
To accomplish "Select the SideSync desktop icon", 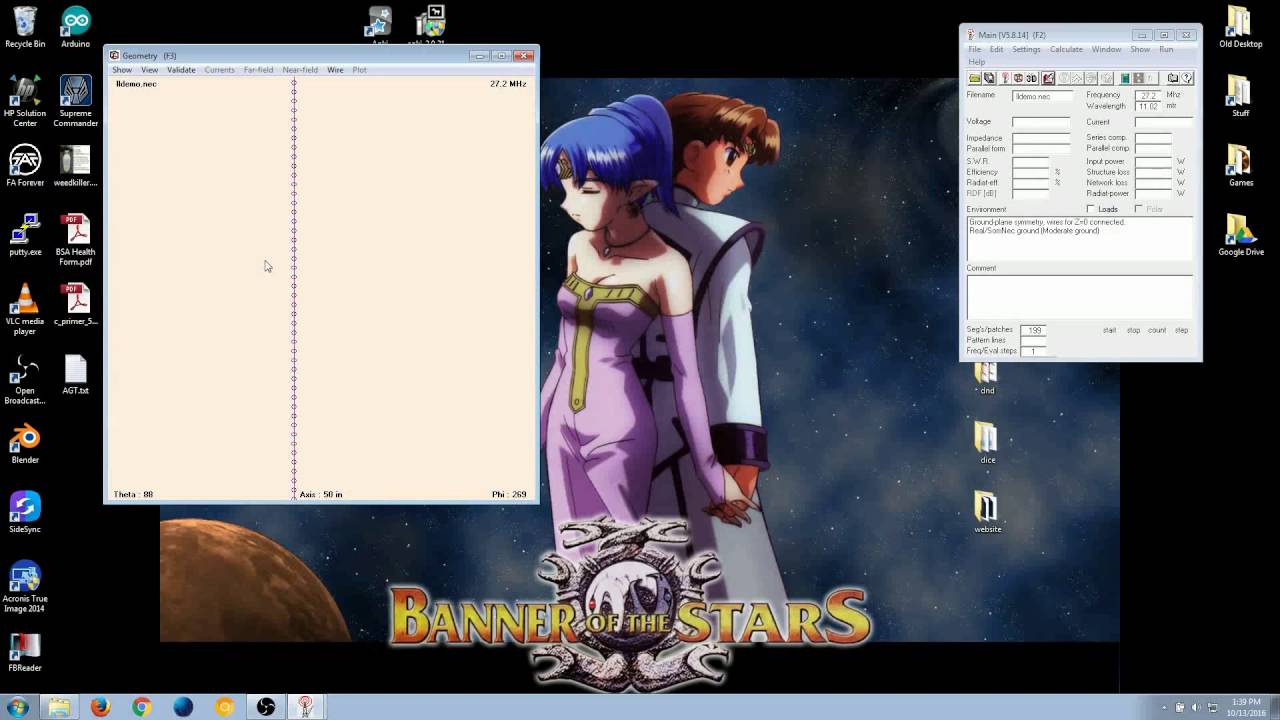I will coord(25,512).
